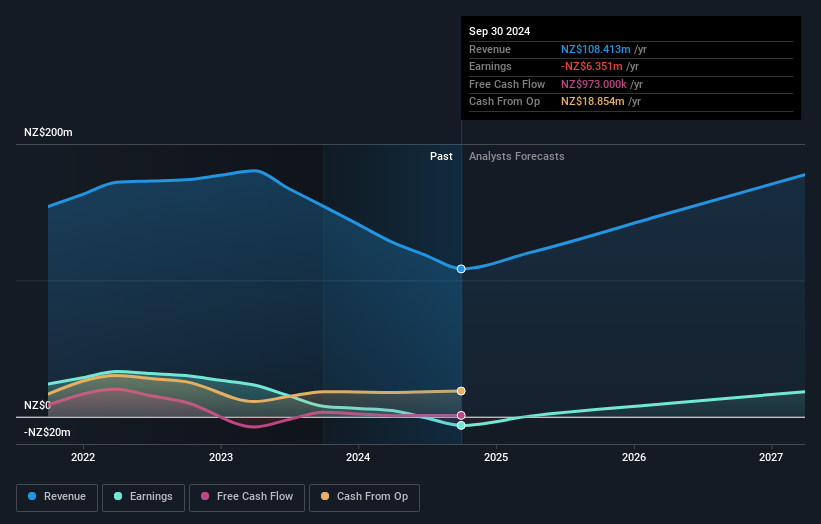Screen dimensions: 821x524
Task: Click the teal Earnings data point marker
Action: click(x=461, y=426)
